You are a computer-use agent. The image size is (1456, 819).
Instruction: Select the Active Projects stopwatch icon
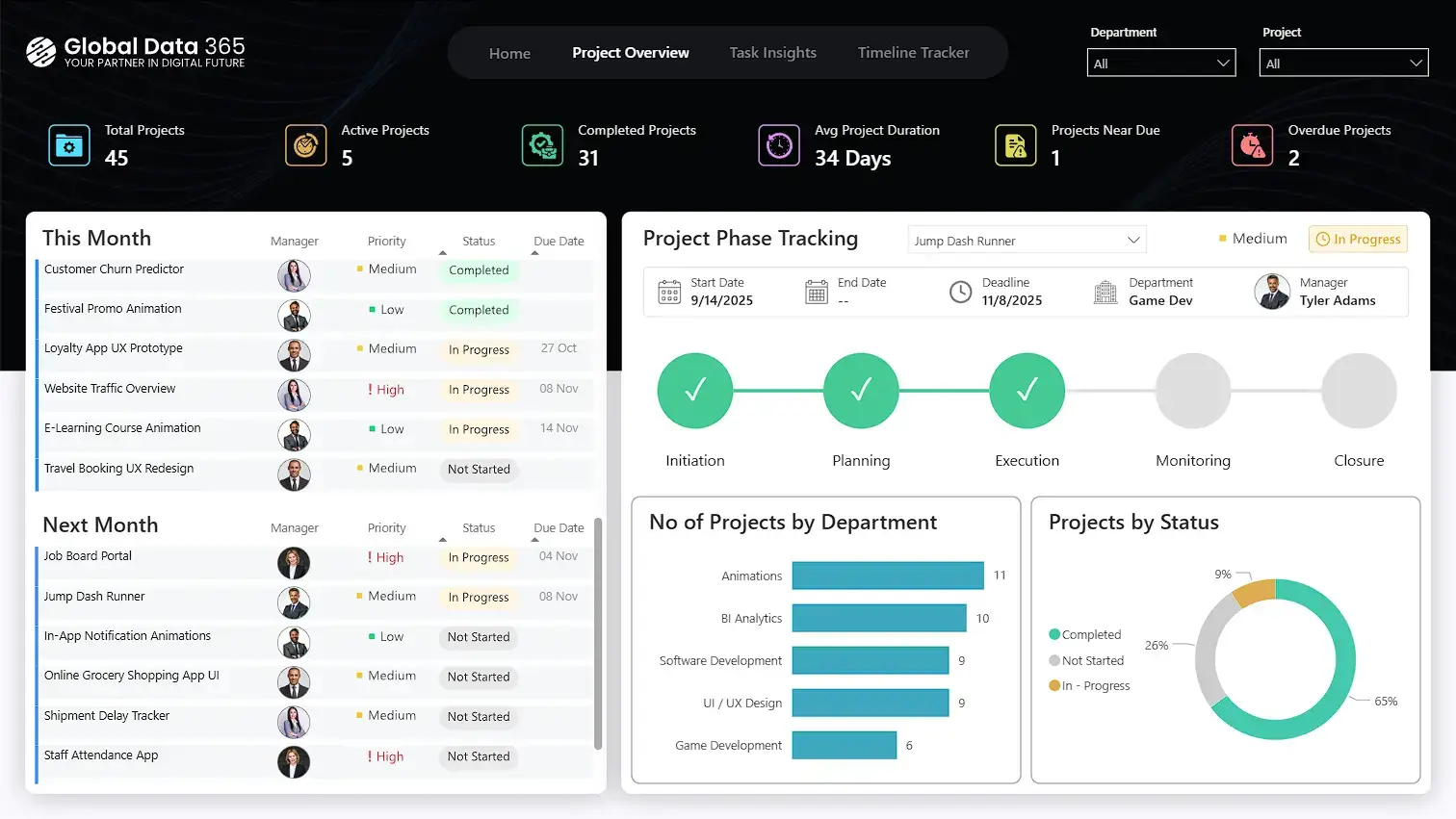[x=305, y=145]
